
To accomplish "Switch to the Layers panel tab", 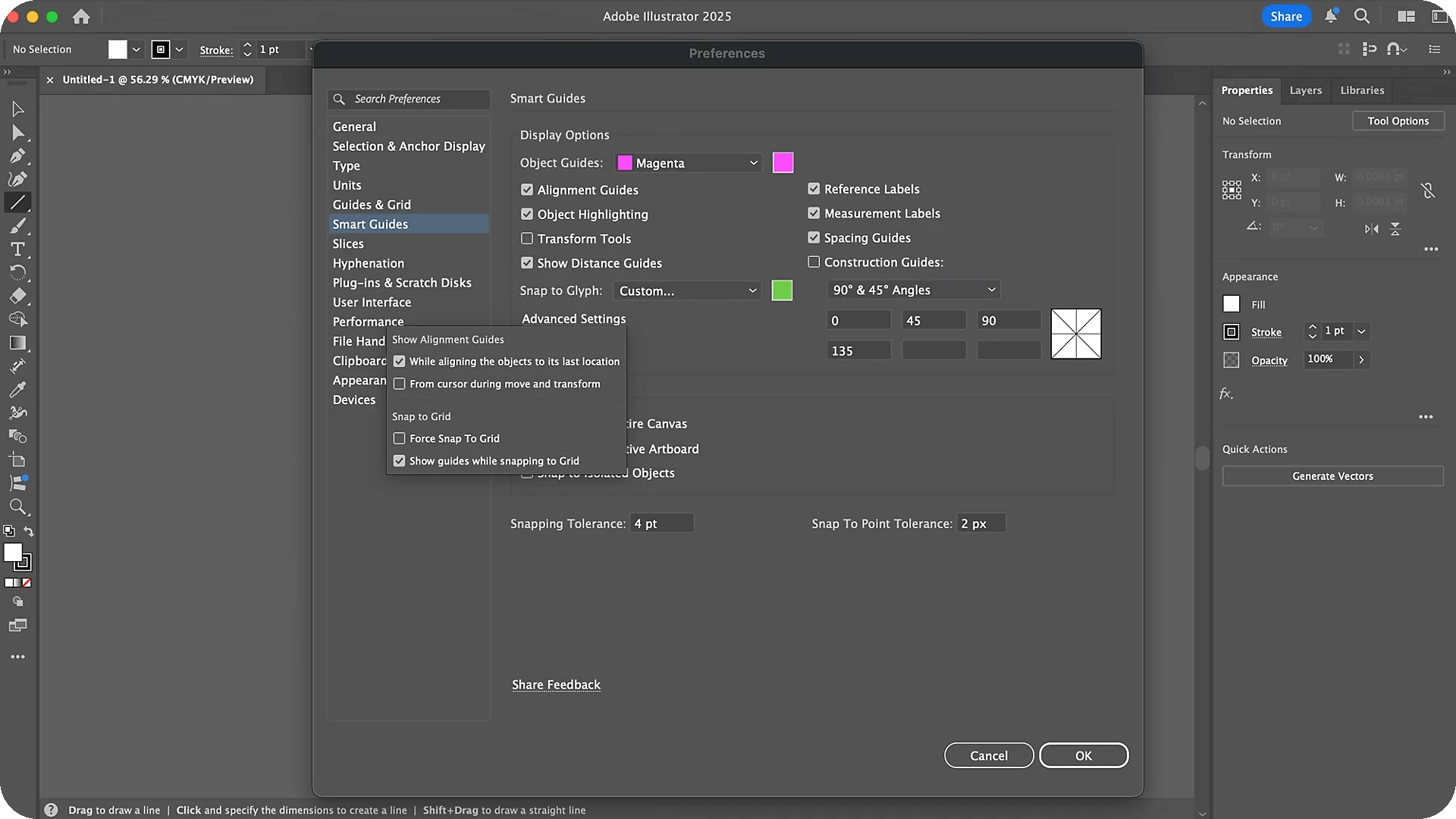I will pos(1305,90).
